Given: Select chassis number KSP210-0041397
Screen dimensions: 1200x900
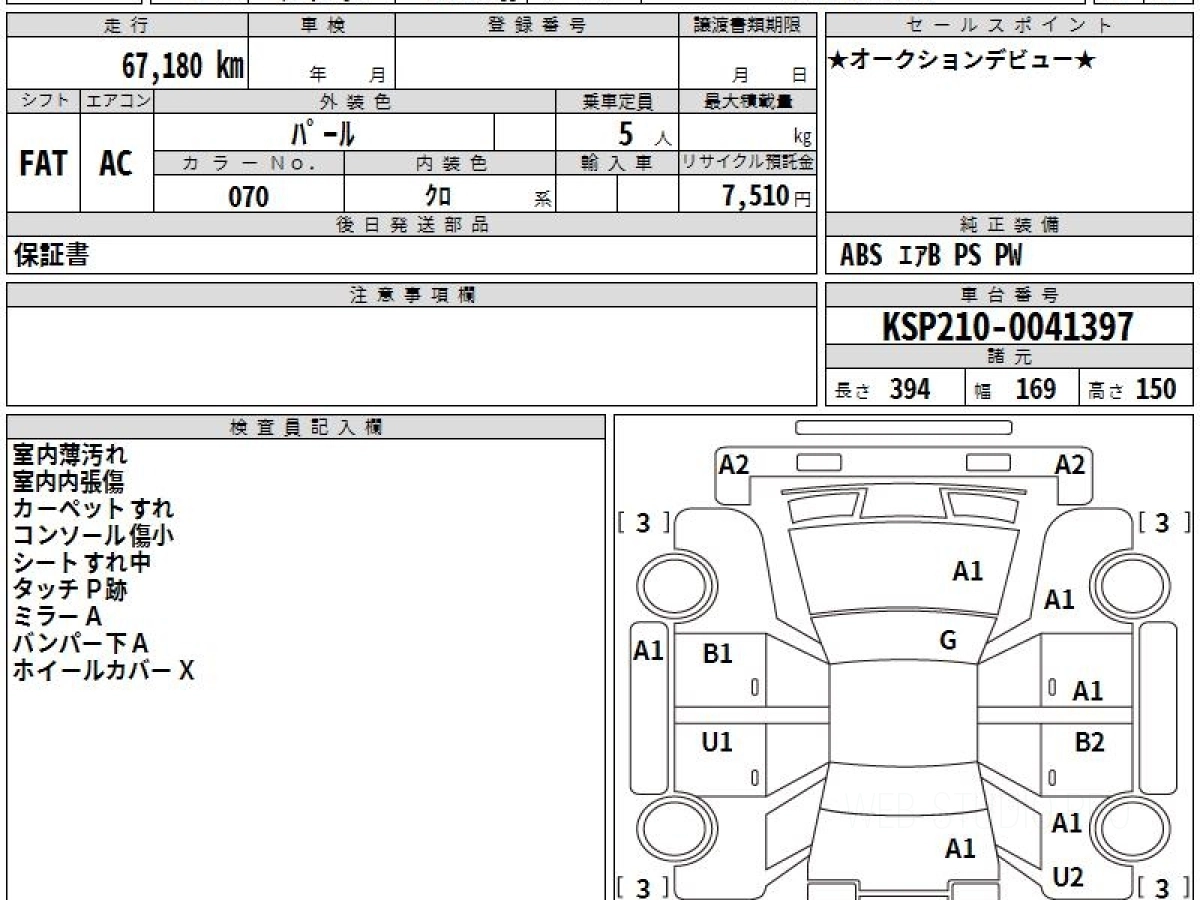Looking at the screenshot, I should (x=1008, y=327).
